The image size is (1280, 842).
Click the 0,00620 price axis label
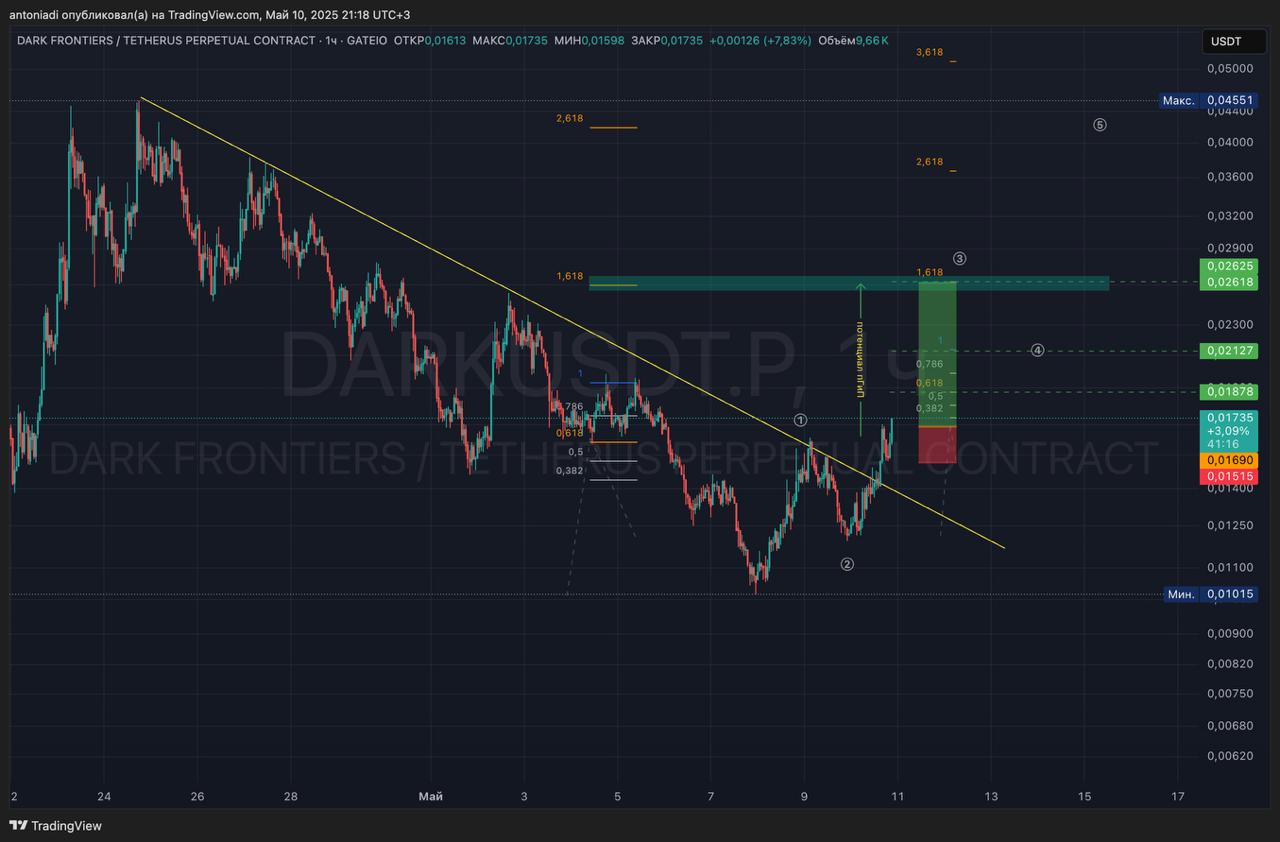point(1229,755)
